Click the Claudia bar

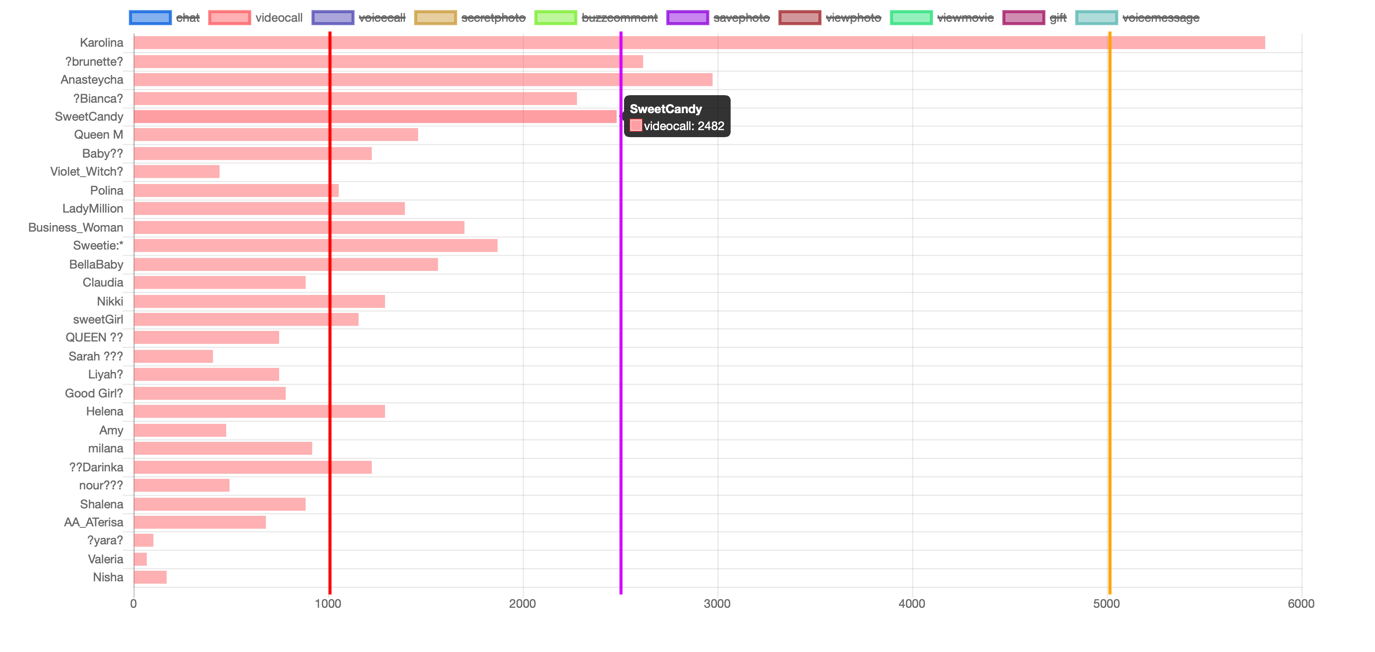coord(220,283)
